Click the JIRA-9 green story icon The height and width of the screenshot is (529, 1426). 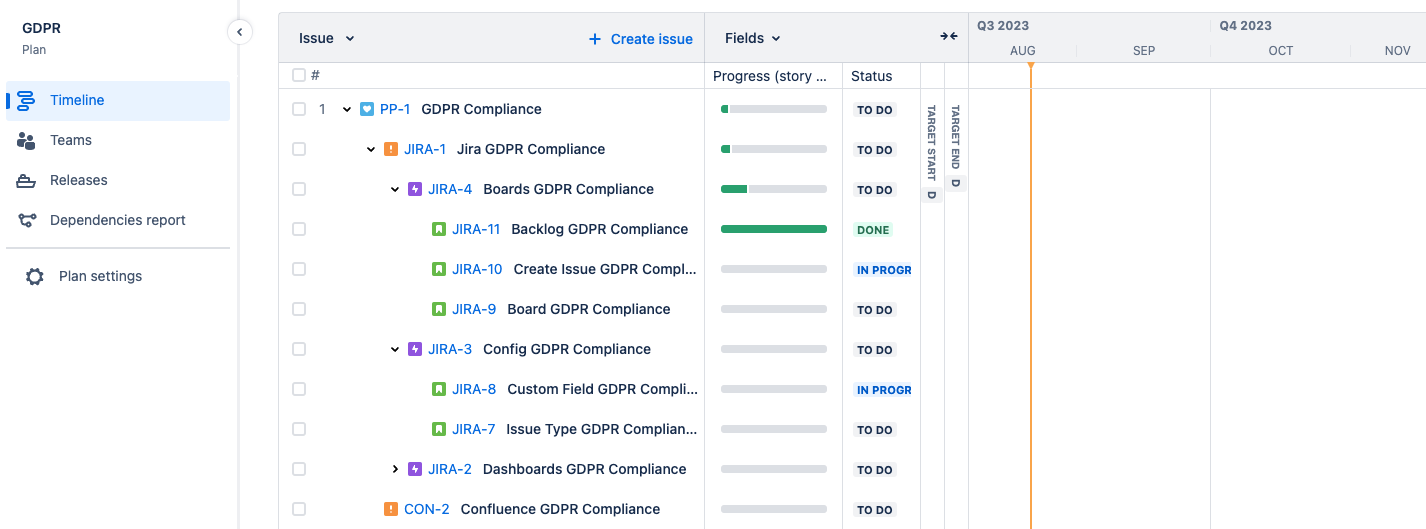[x=439, y=309]
